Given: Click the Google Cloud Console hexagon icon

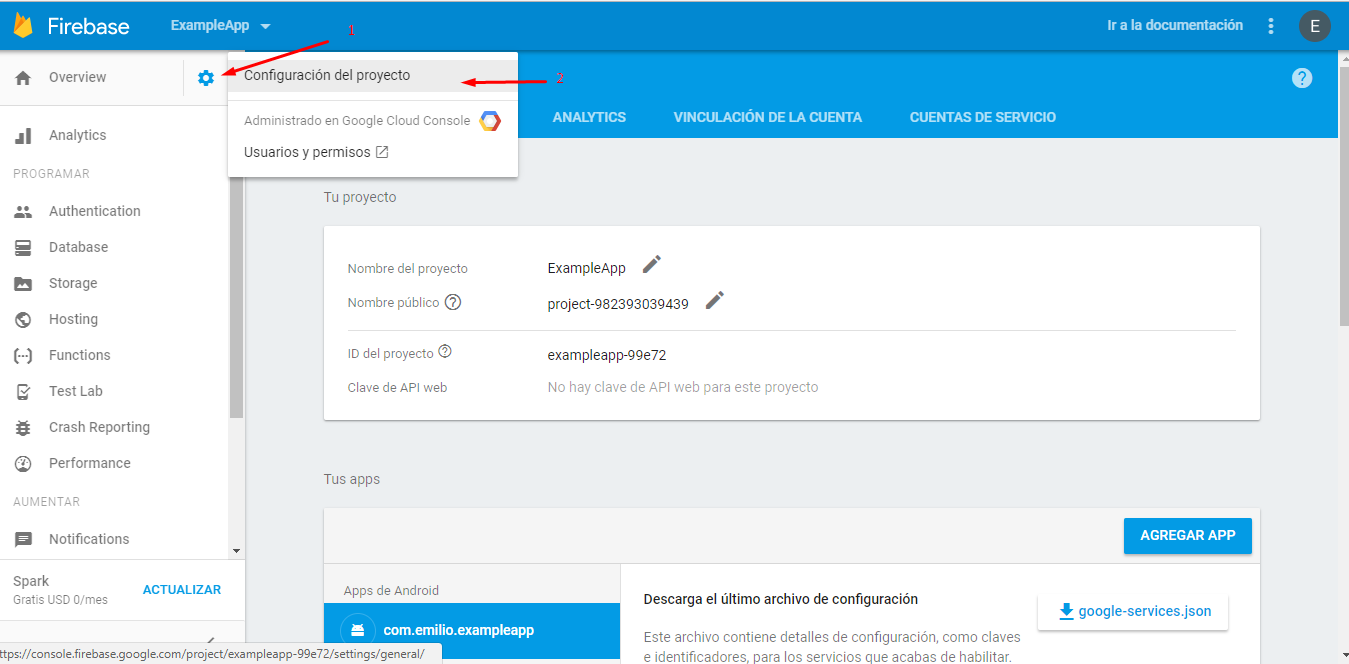Looking at the screenshot, I should [490, 121].
